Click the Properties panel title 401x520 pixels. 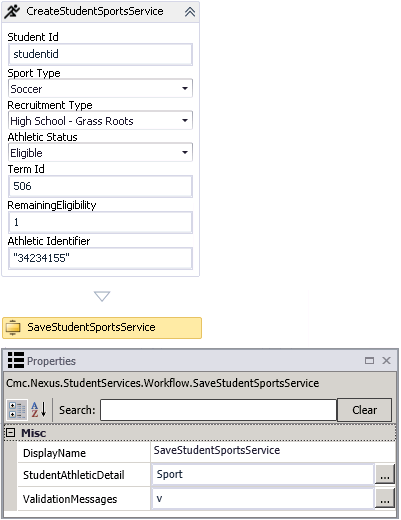pyautogui.click(x=51, y=361)
